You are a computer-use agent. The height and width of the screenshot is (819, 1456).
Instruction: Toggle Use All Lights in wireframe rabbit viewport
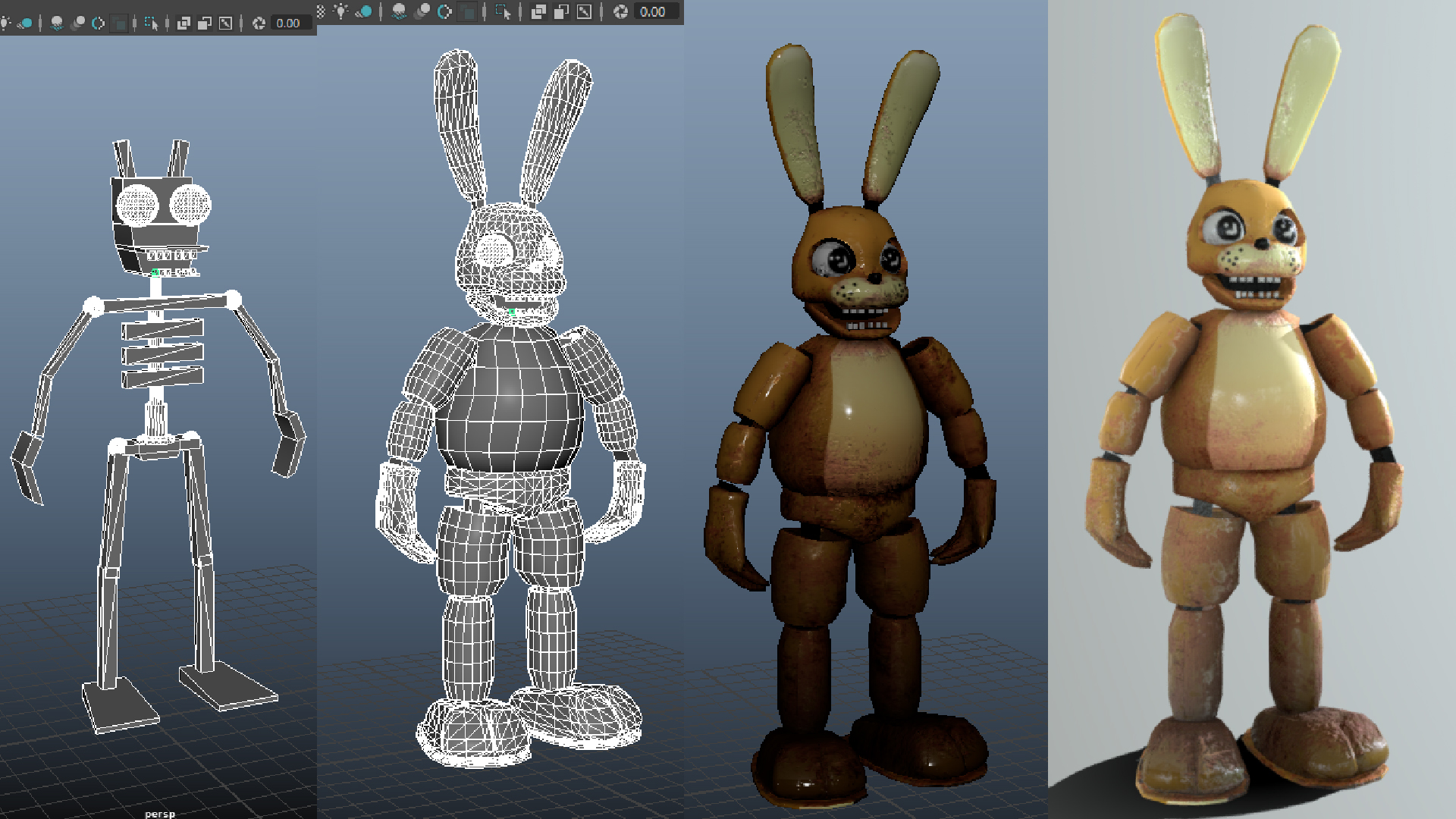340,11
